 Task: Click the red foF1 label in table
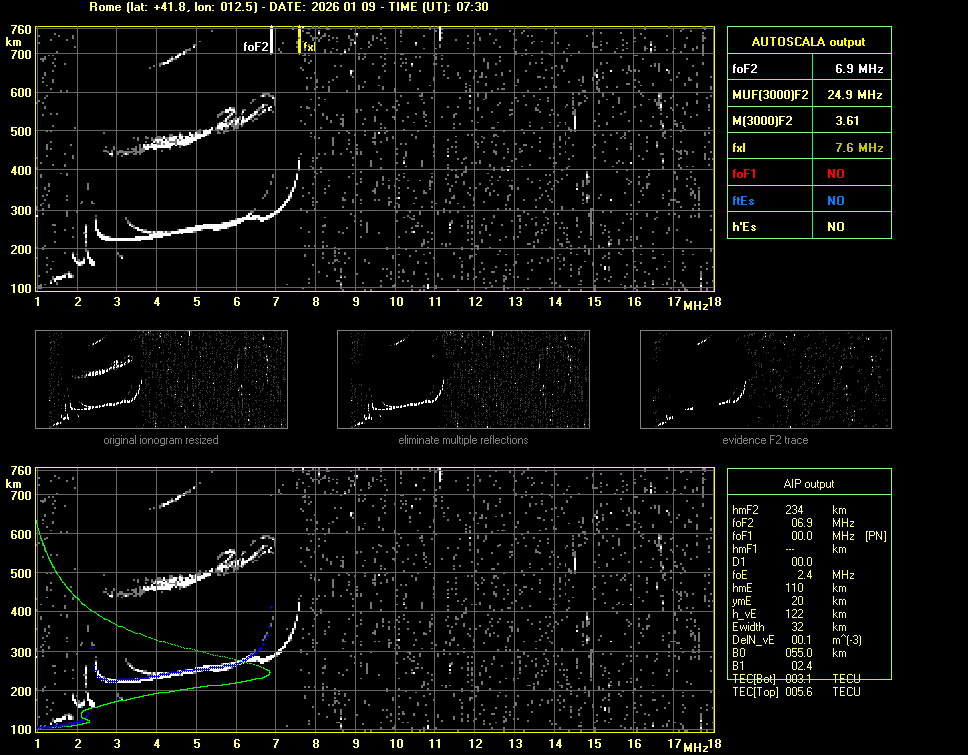pos(745,173)
